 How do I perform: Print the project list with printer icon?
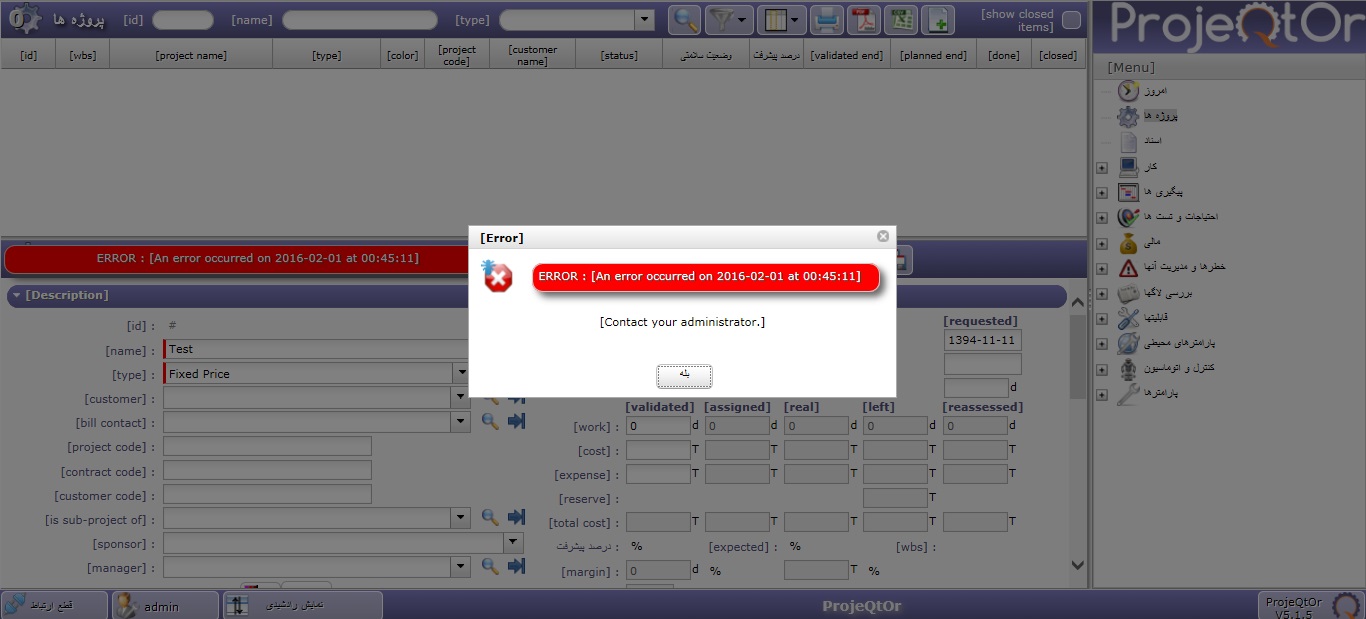point(826,20)
